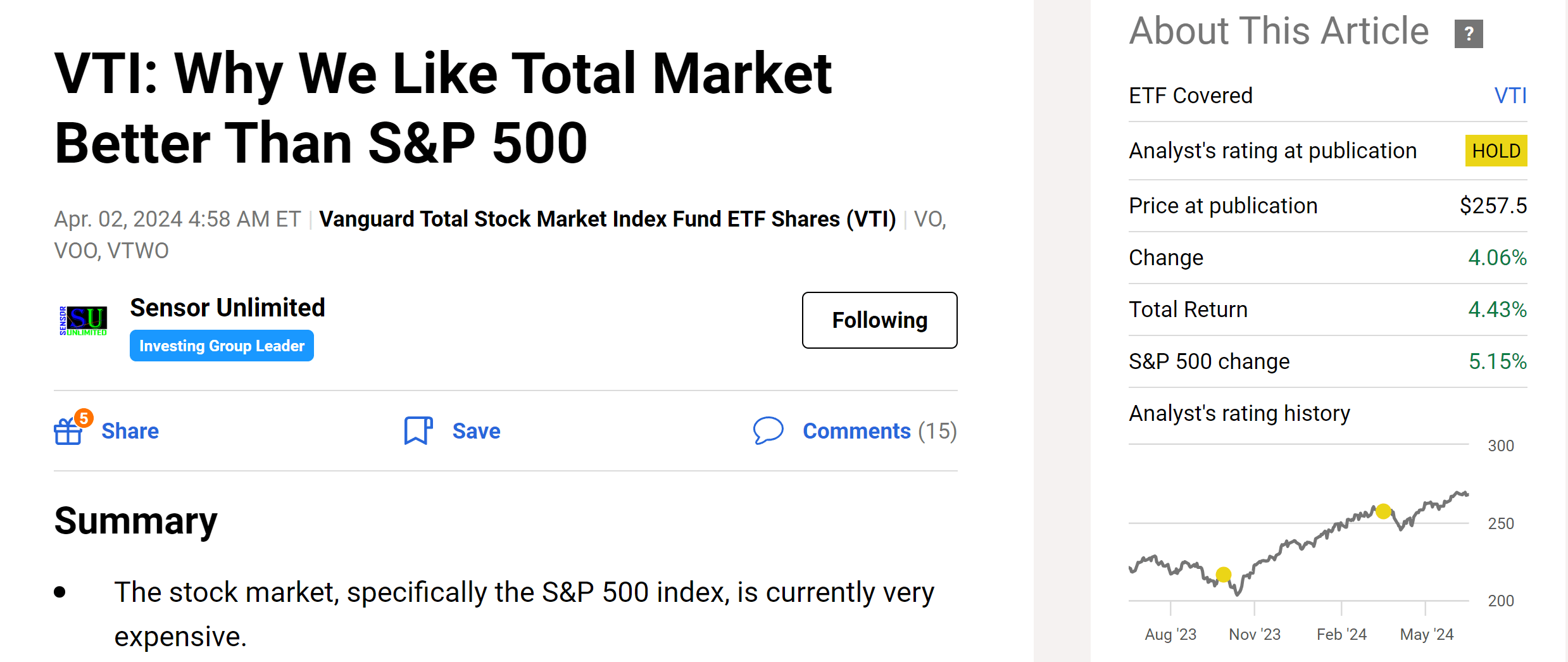
Task: Click the Investing Group Leader badge
Action: coord(221,346)
